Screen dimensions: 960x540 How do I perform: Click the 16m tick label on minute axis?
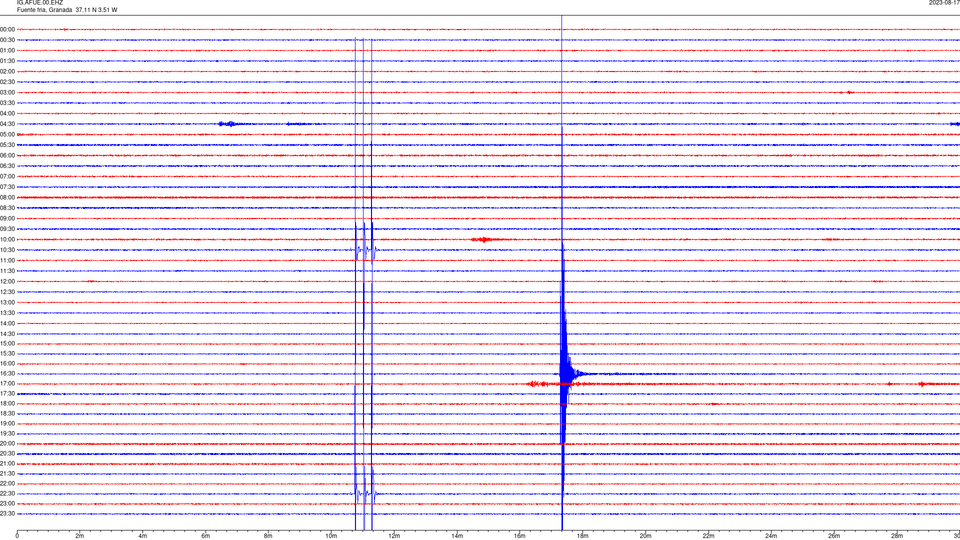click(520, 536)
